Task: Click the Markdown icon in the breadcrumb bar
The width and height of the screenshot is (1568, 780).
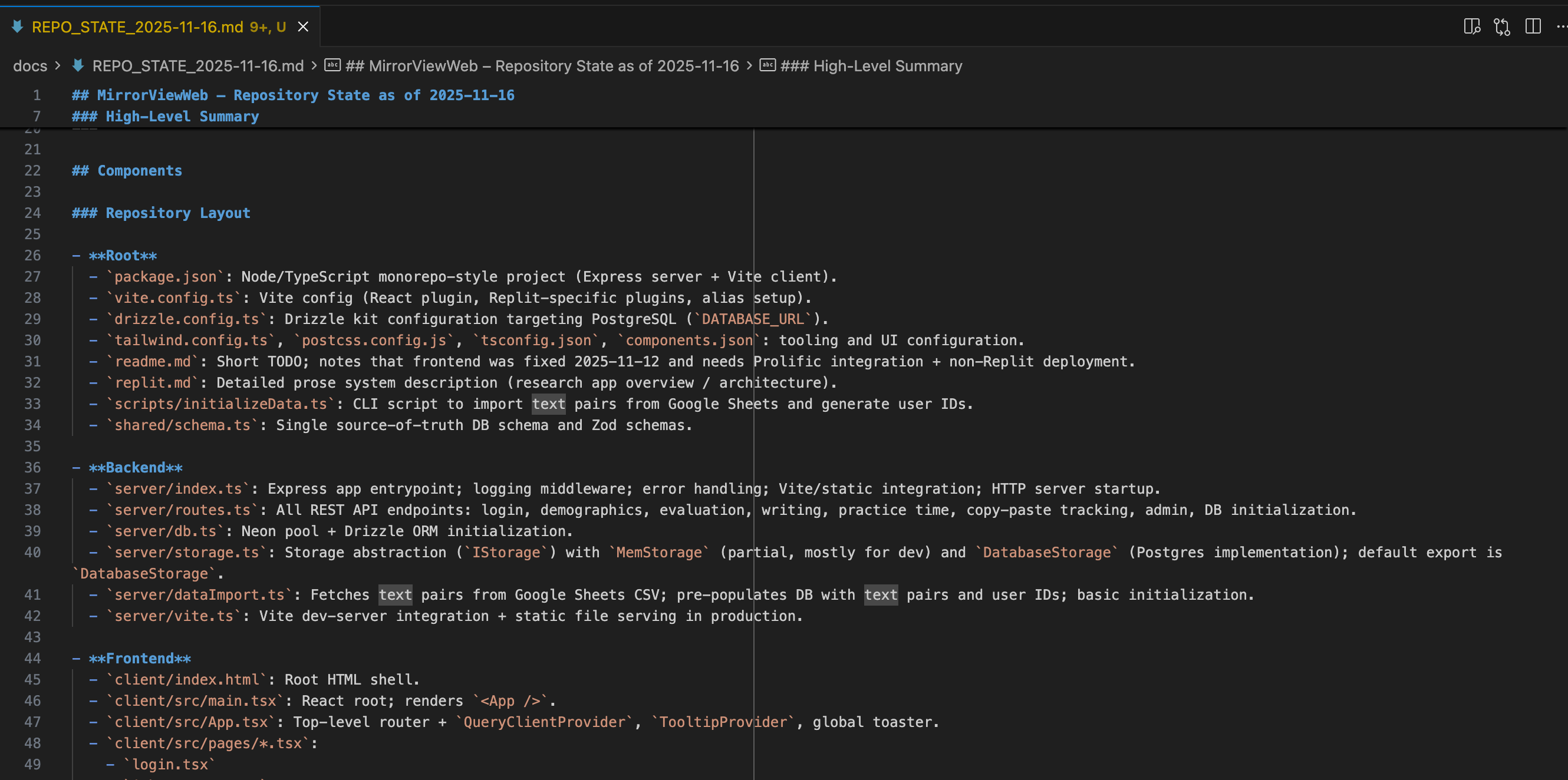Action: click(78, 66)
